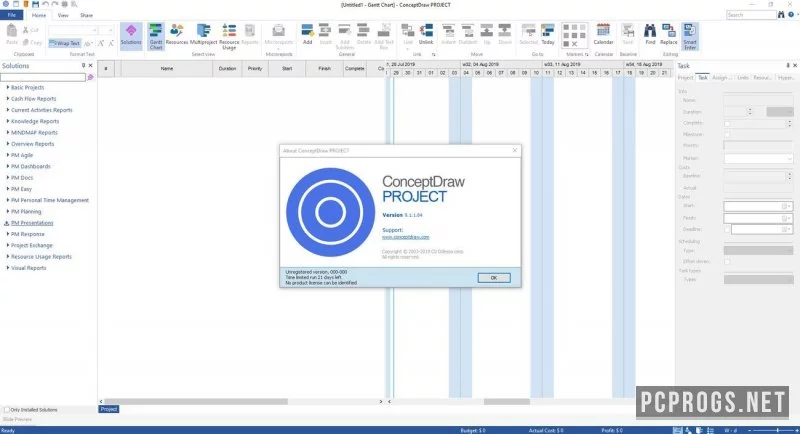The height and width of the screenshot is (434, 800).
Task: Open the Markers gallery in the ribbon
Action: pyautogui.click(x=574, y=35)
